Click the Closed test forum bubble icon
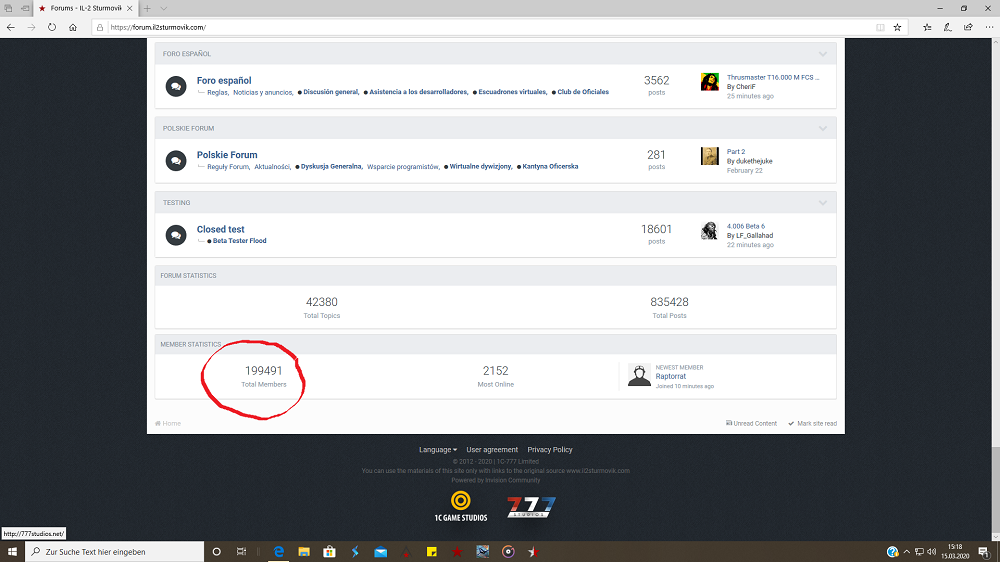The image size is (1000, 562). (176, 235)
